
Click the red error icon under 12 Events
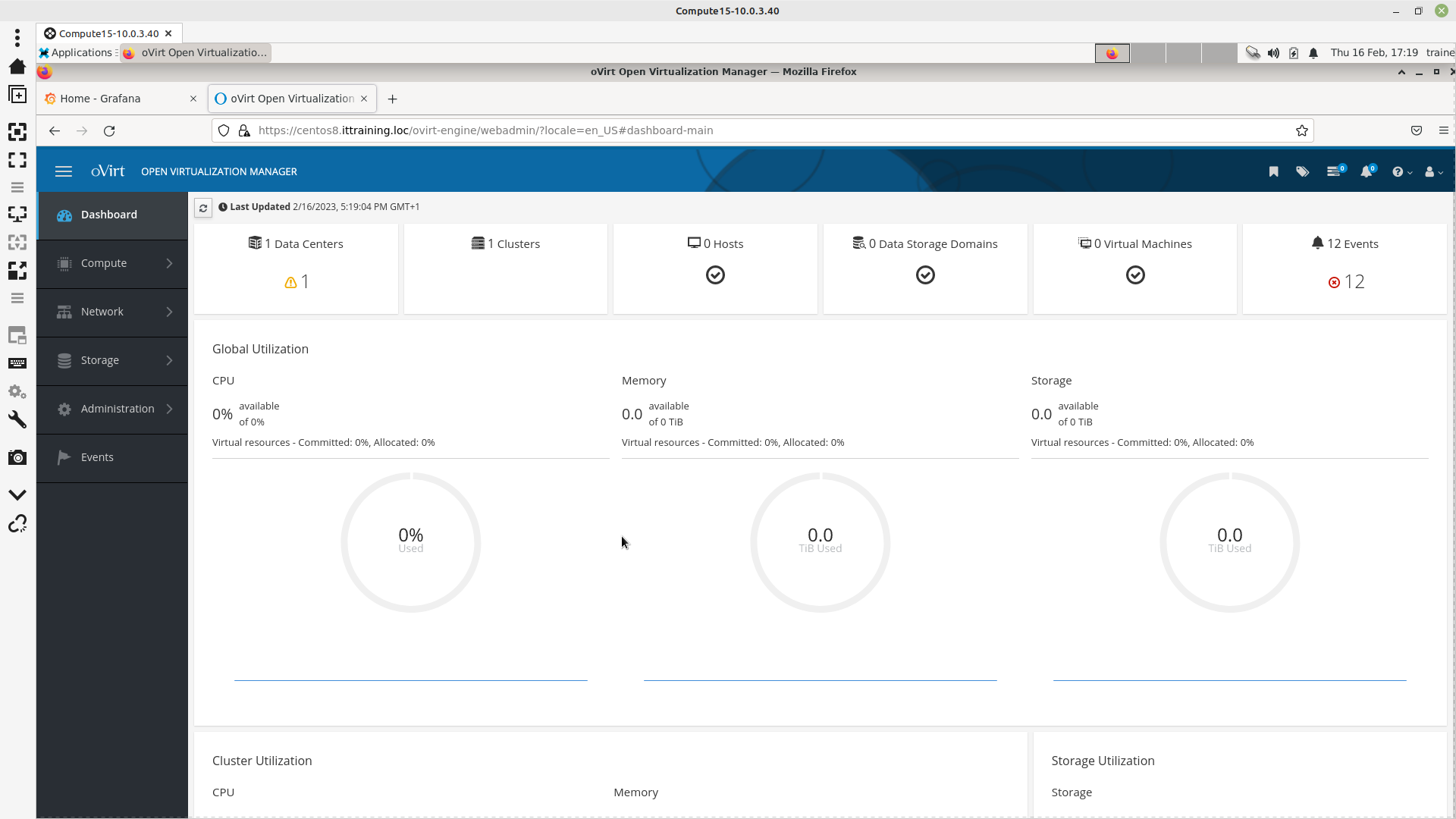click(x=1334, y=283)
